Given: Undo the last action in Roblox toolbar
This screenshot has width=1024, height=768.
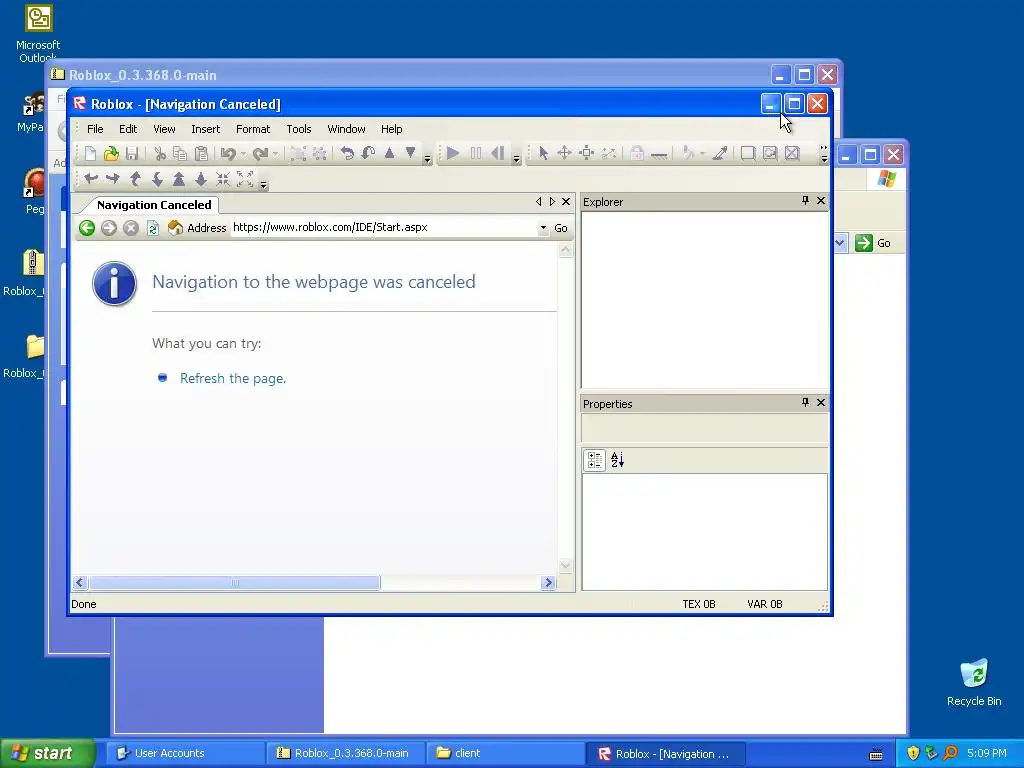Looking at the screenshot, I should (x=228, y=153).
